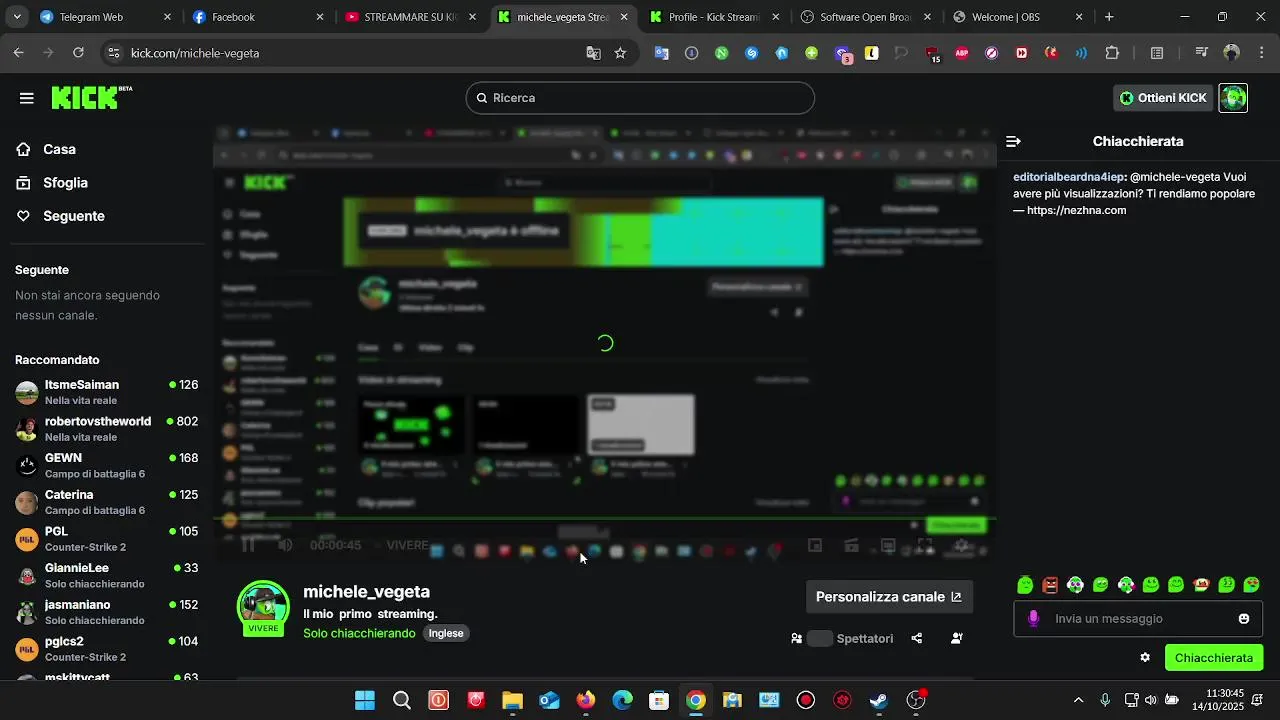Click the Windows Start button

coord(365,700)
